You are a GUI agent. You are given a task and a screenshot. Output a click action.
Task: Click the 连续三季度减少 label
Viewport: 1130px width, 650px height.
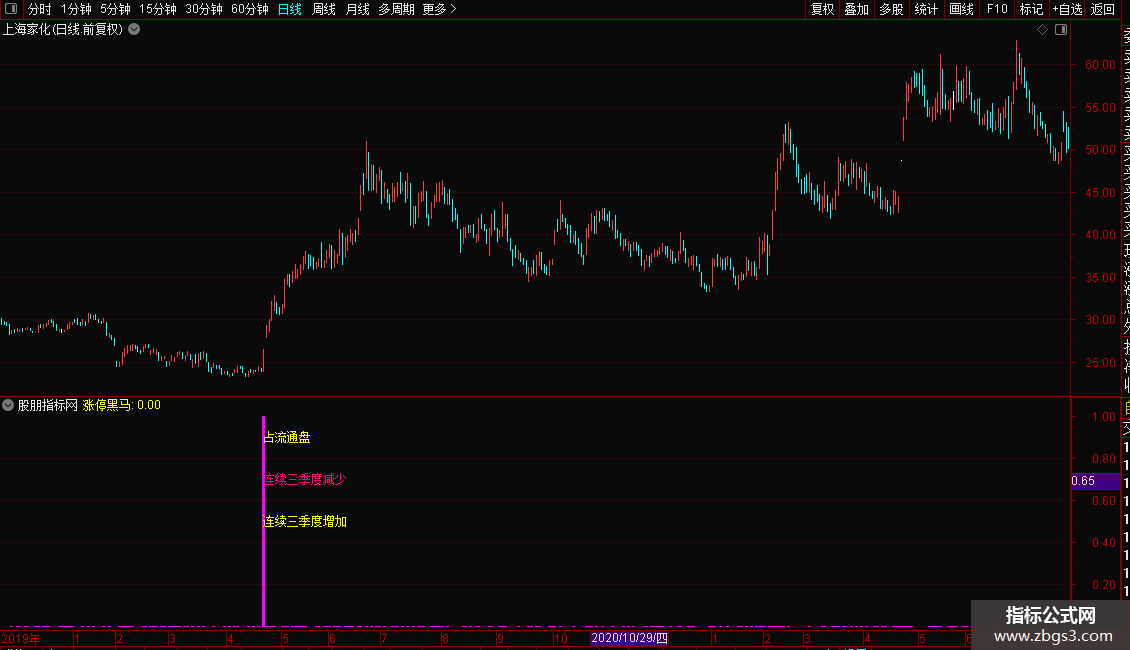(x=306, y=479)
